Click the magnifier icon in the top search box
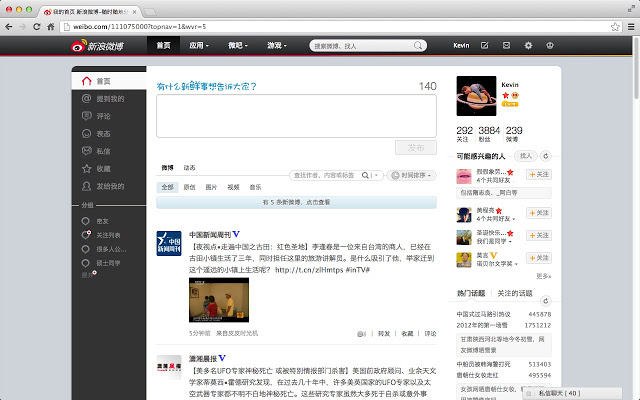This screenshot has height=400, width=640. 418,46
